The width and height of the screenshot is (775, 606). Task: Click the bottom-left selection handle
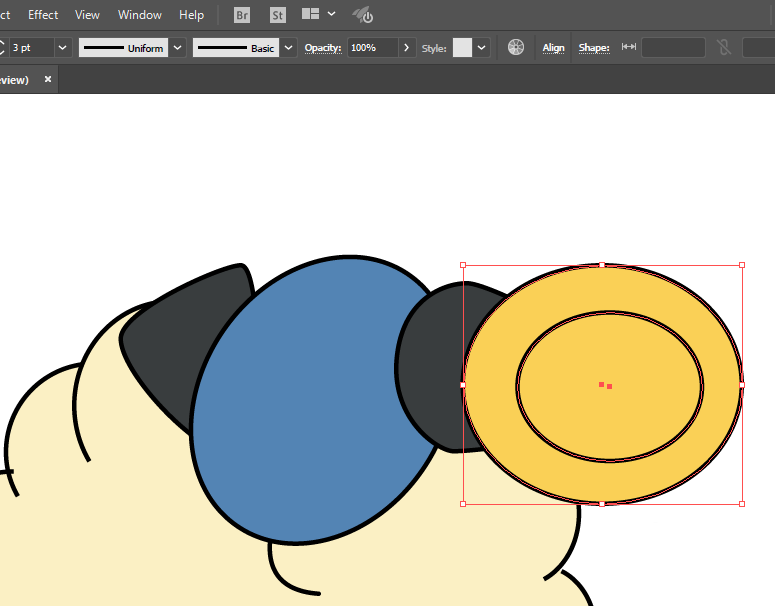point(463,504)
